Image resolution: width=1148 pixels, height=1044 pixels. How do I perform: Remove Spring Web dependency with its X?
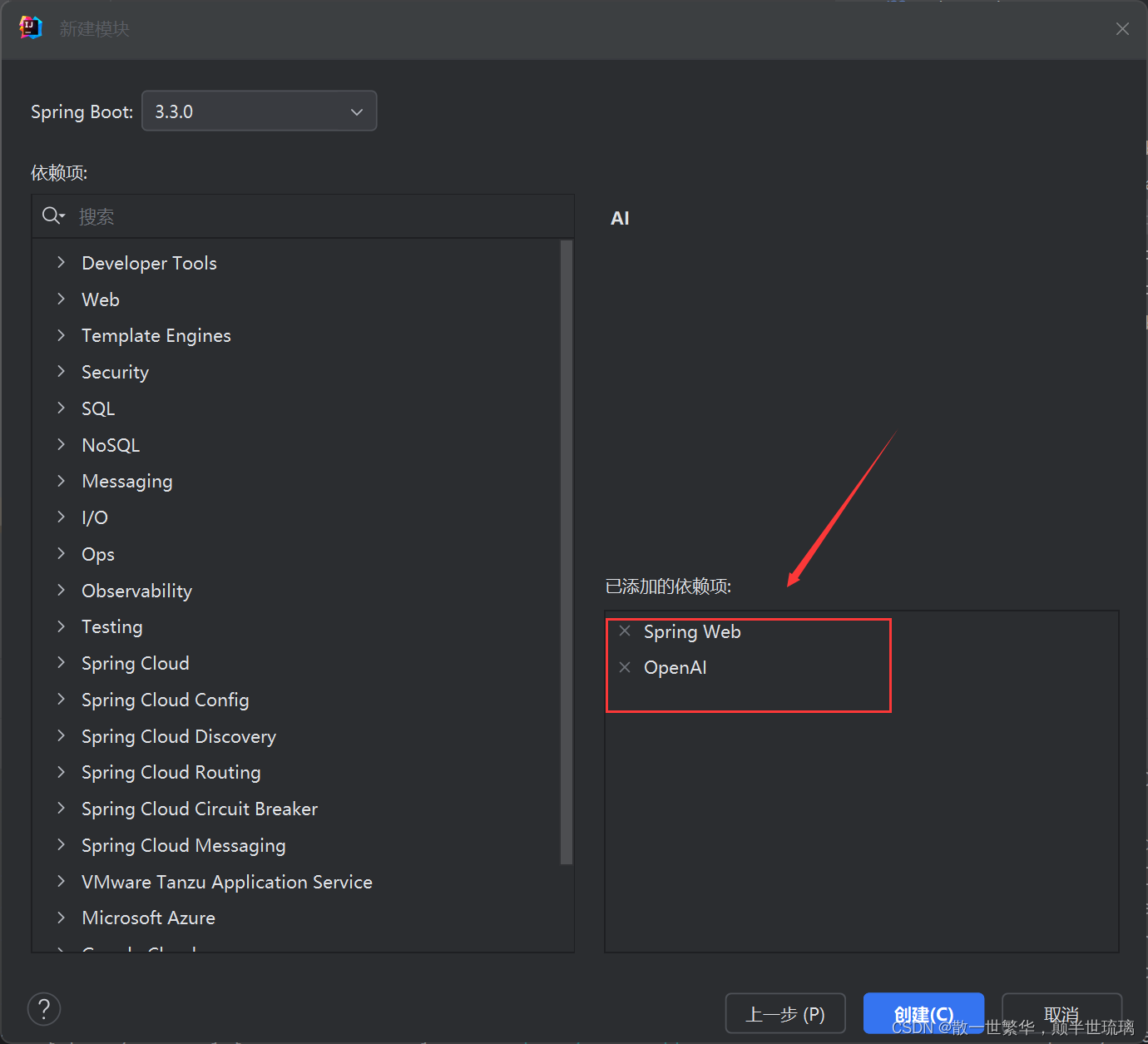(x=625, y=631)
